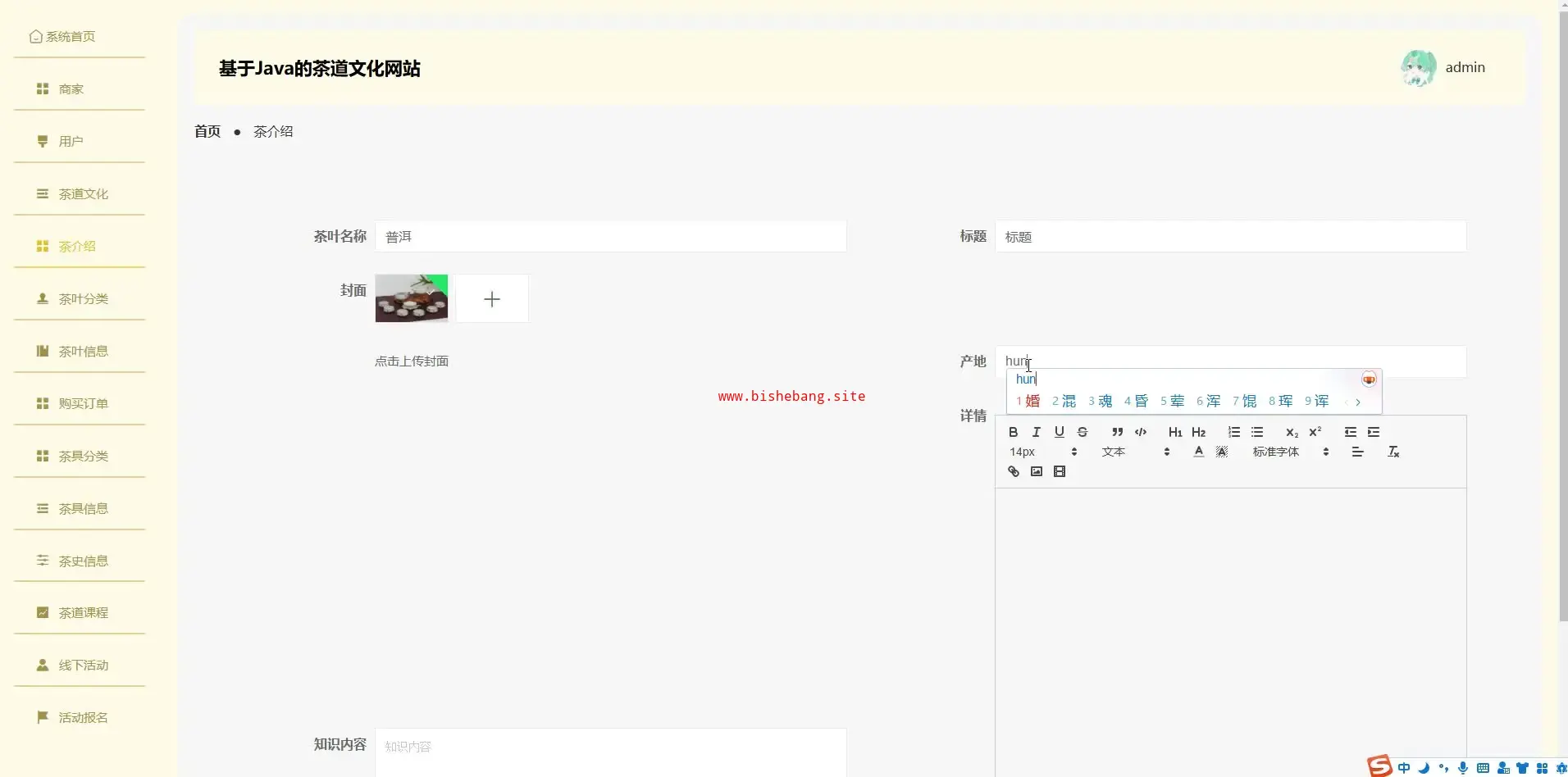Toggle underline formatting in editor
The width and height of the screenshot is (1568, 777).
[1059, 432]
